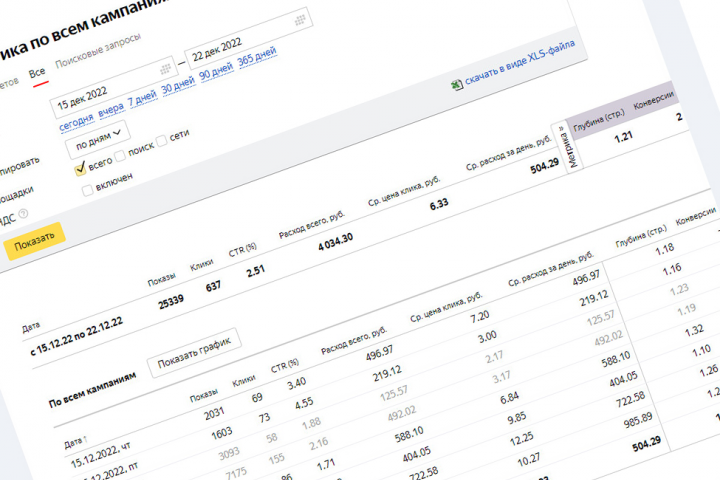Click the summary 'Показы' column header
Screen dimensions: 720x480
(161, 279)
